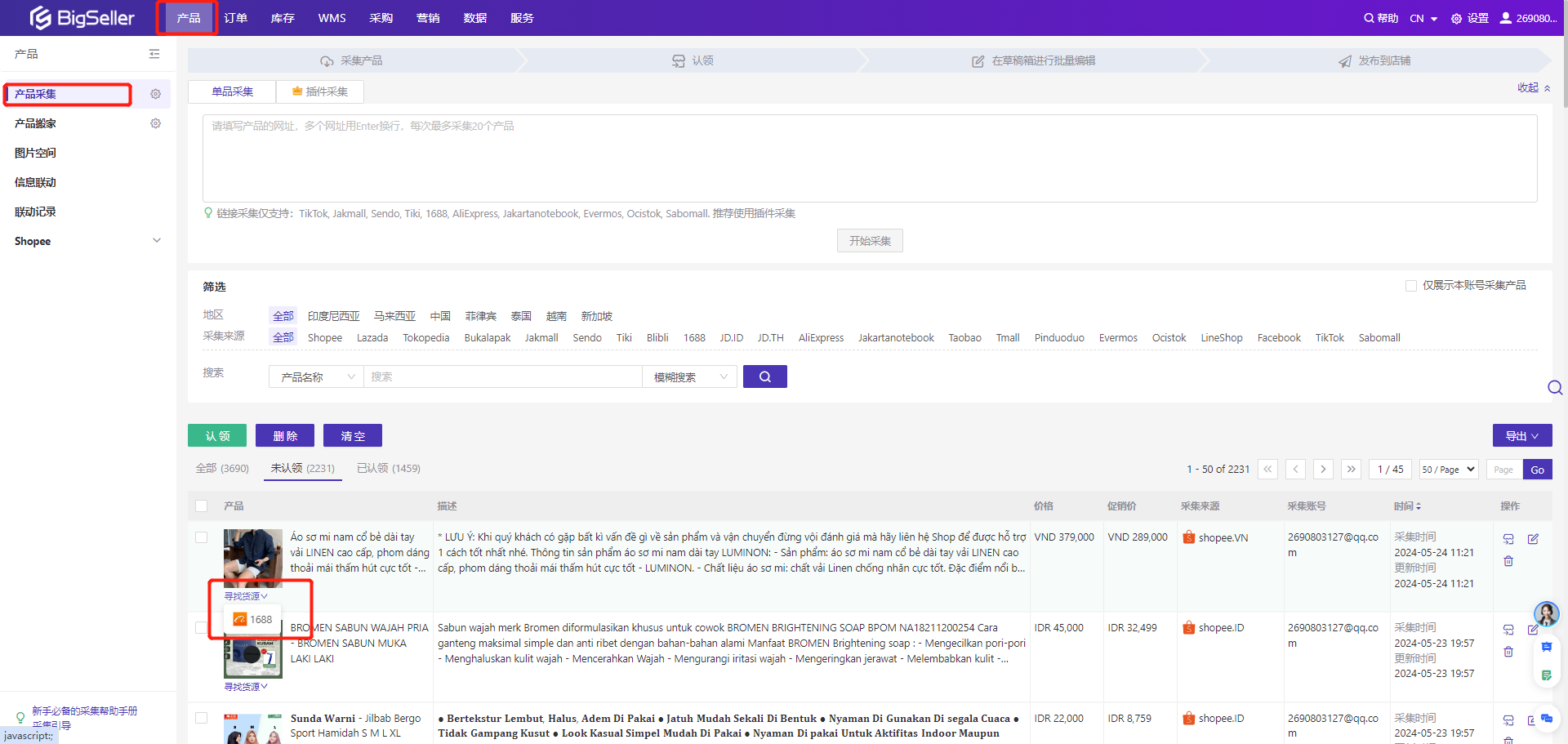Image resolution: width=1568 pixels, height=744 pixels.
Task: Click edit icon on first product row
Action: (1533, 539)
